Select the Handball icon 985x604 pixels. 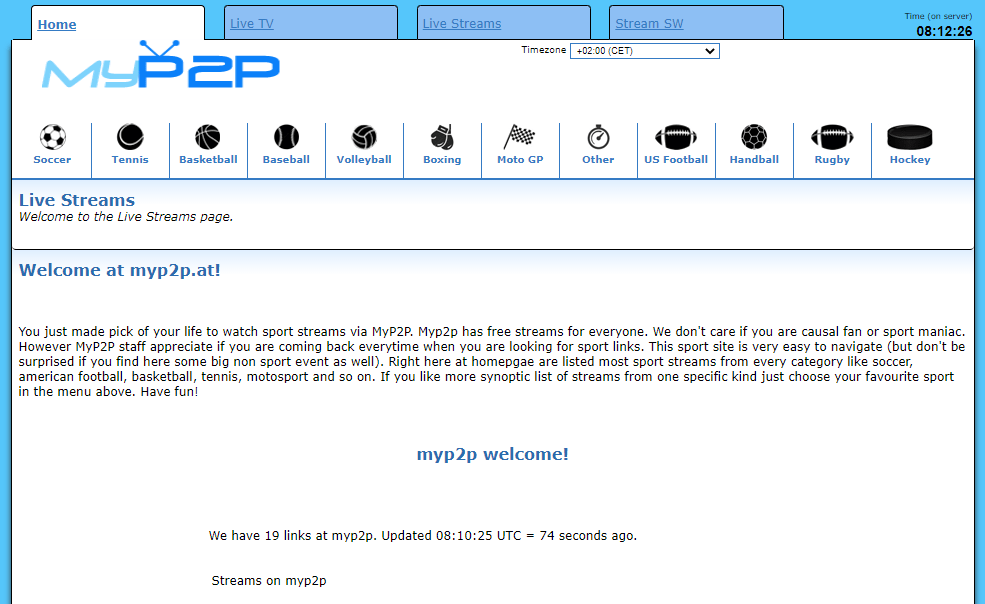(754, 137)
